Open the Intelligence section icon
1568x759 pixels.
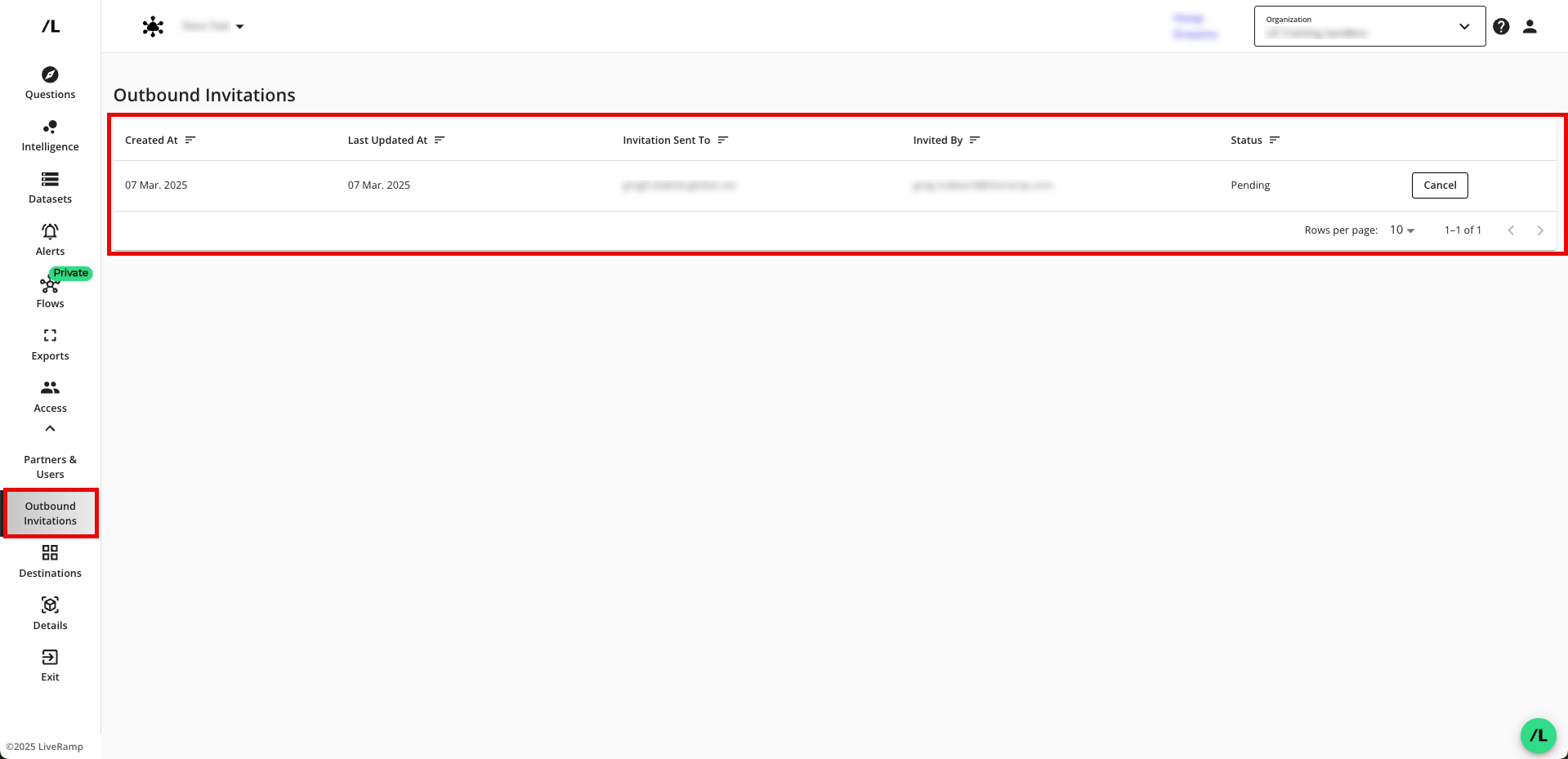click(x=50, y=127)
